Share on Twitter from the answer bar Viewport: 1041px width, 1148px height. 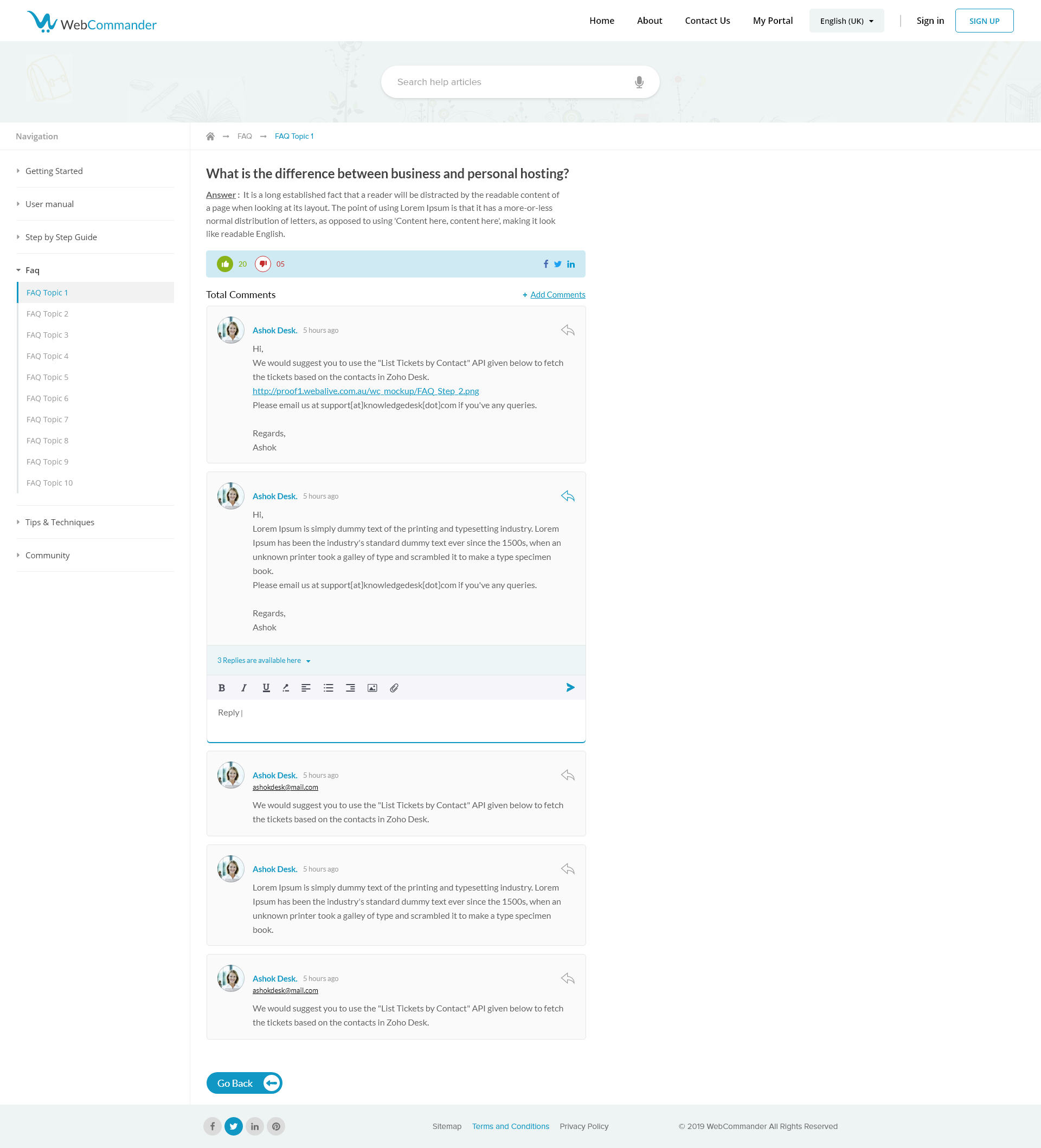557,263
